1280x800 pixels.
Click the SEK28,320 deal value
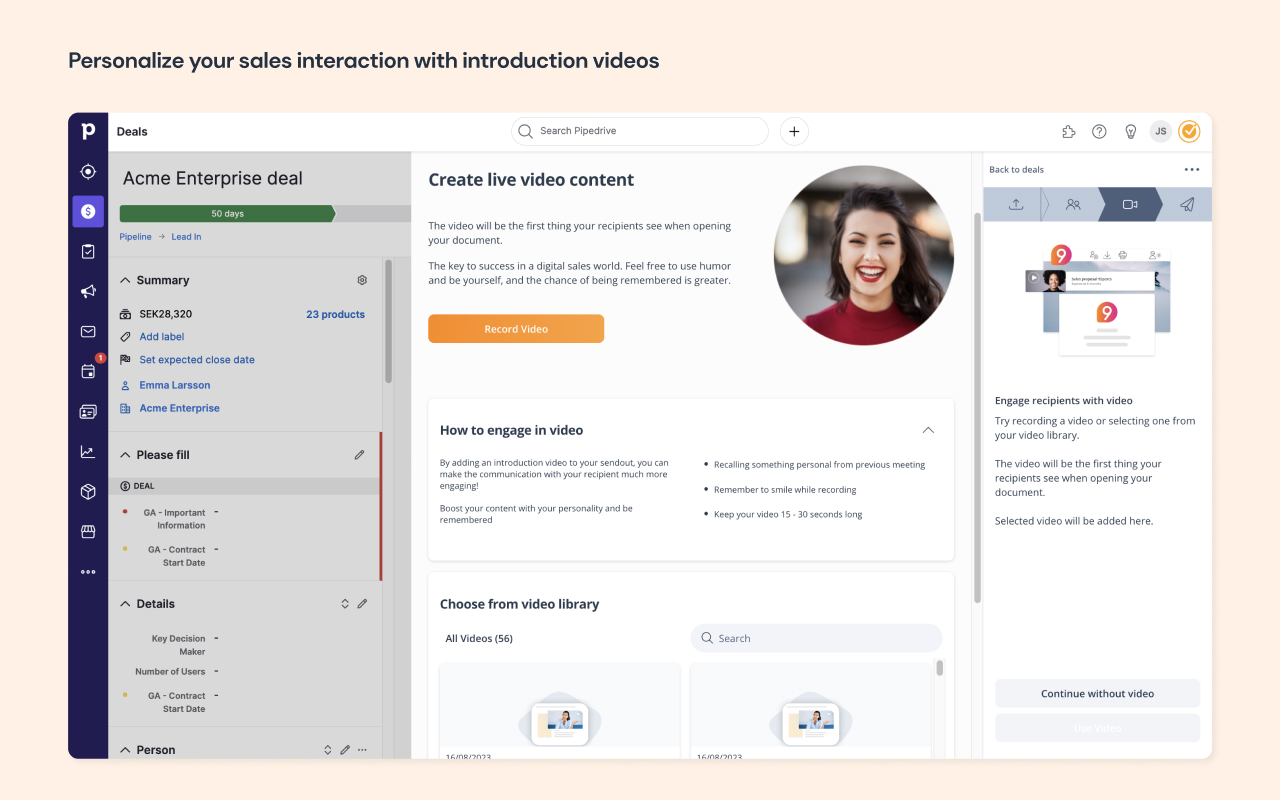(x=166, y=314)
